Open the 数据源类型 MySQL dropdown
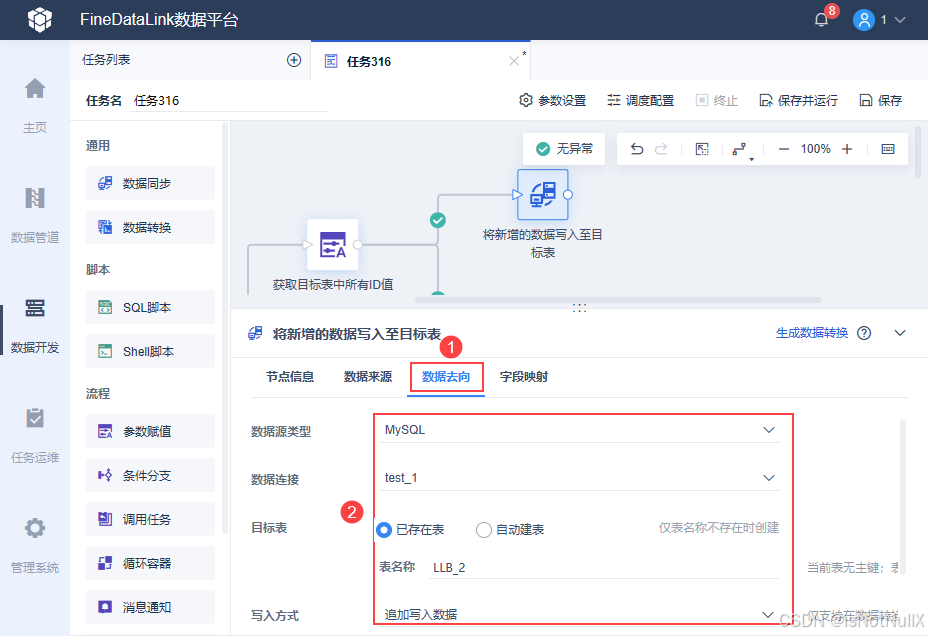928x636 pixels. click(580, 430)
